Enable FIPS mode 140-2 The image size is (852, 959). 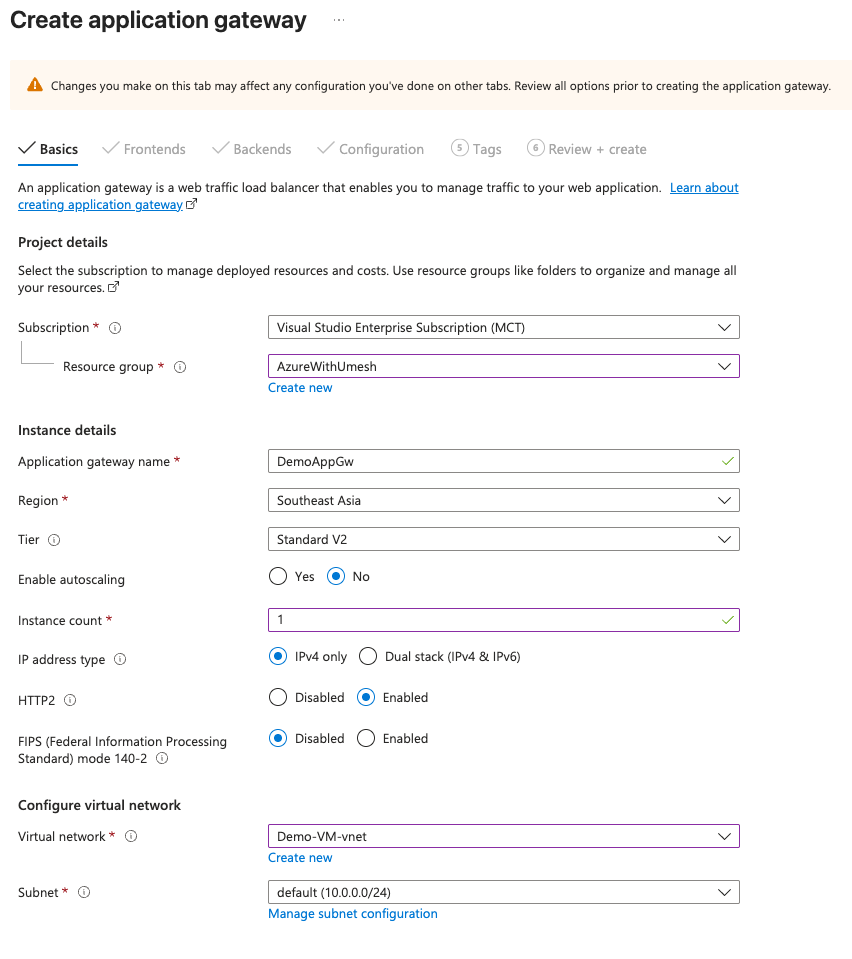366,739
